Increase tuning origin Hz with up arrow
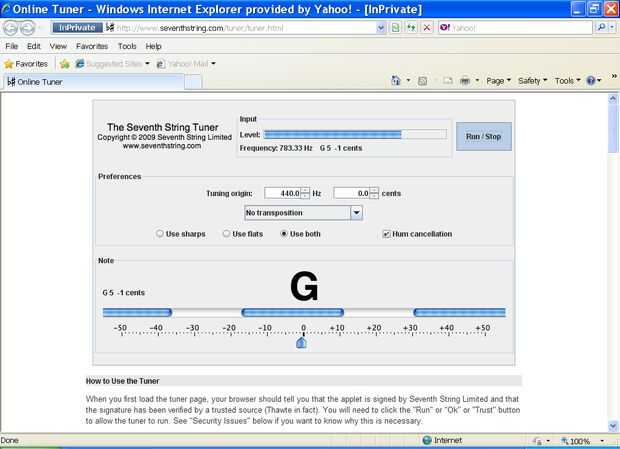620x449 pixels. 305,190
